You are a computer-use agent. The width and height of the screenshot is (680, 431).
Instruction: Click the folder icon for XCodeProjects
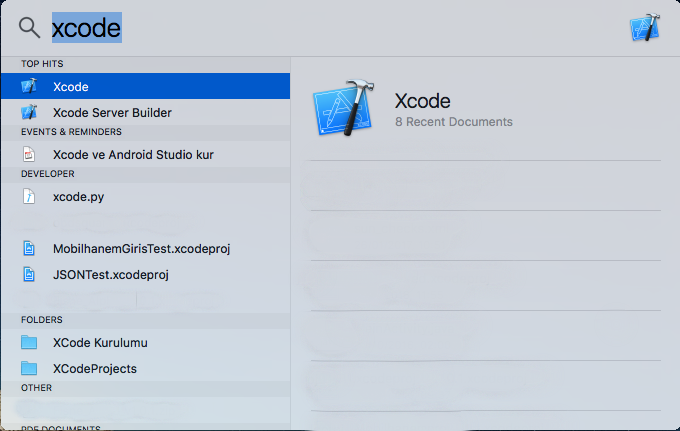coord(29,368)
